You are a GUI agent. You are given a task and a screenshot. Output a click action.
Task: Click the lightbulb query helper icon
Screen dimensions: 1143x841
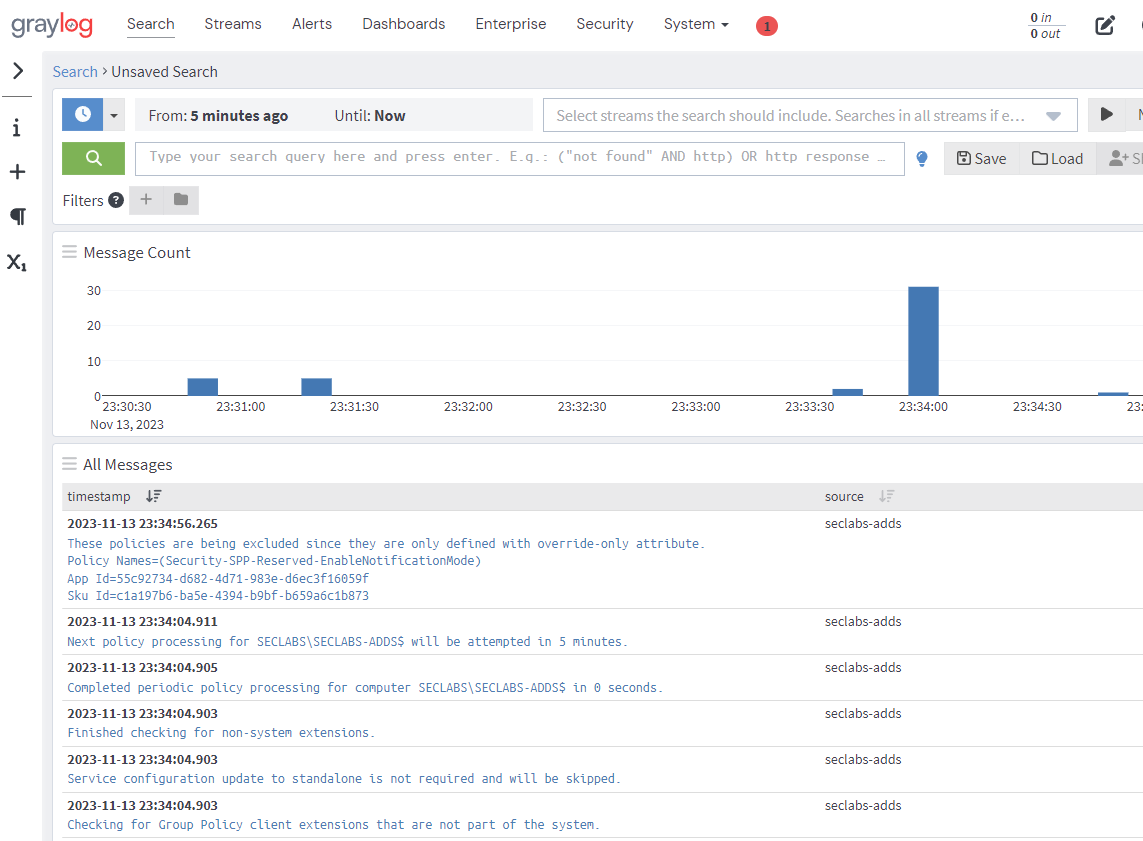[921, 158]
